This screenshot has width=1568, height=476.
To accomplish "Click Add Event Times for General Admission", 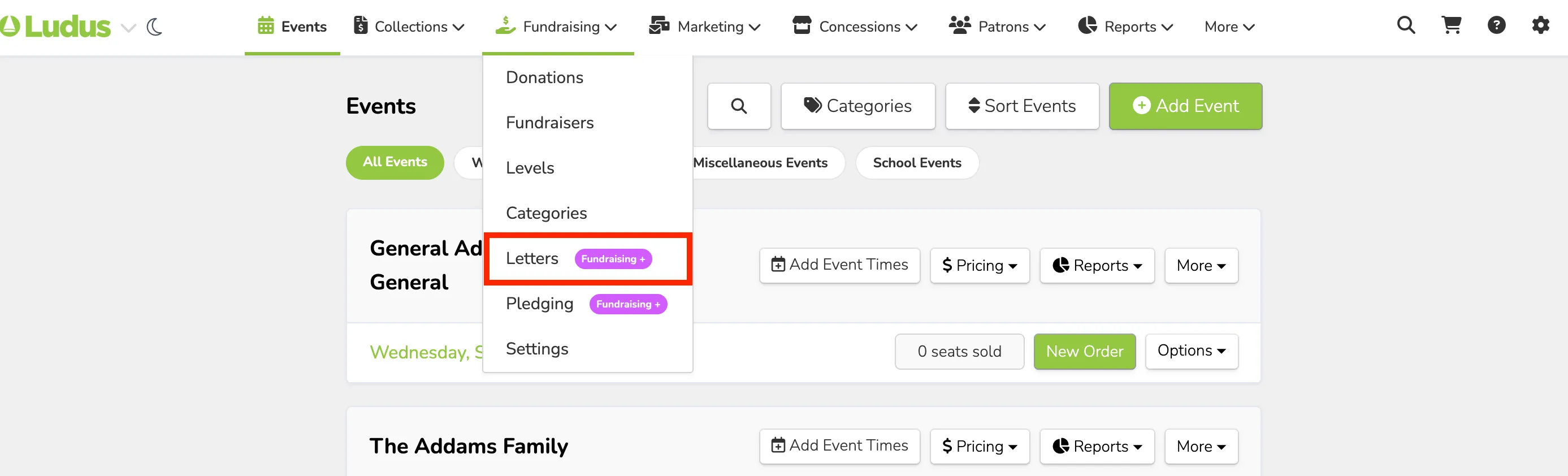I will (839, 265).
